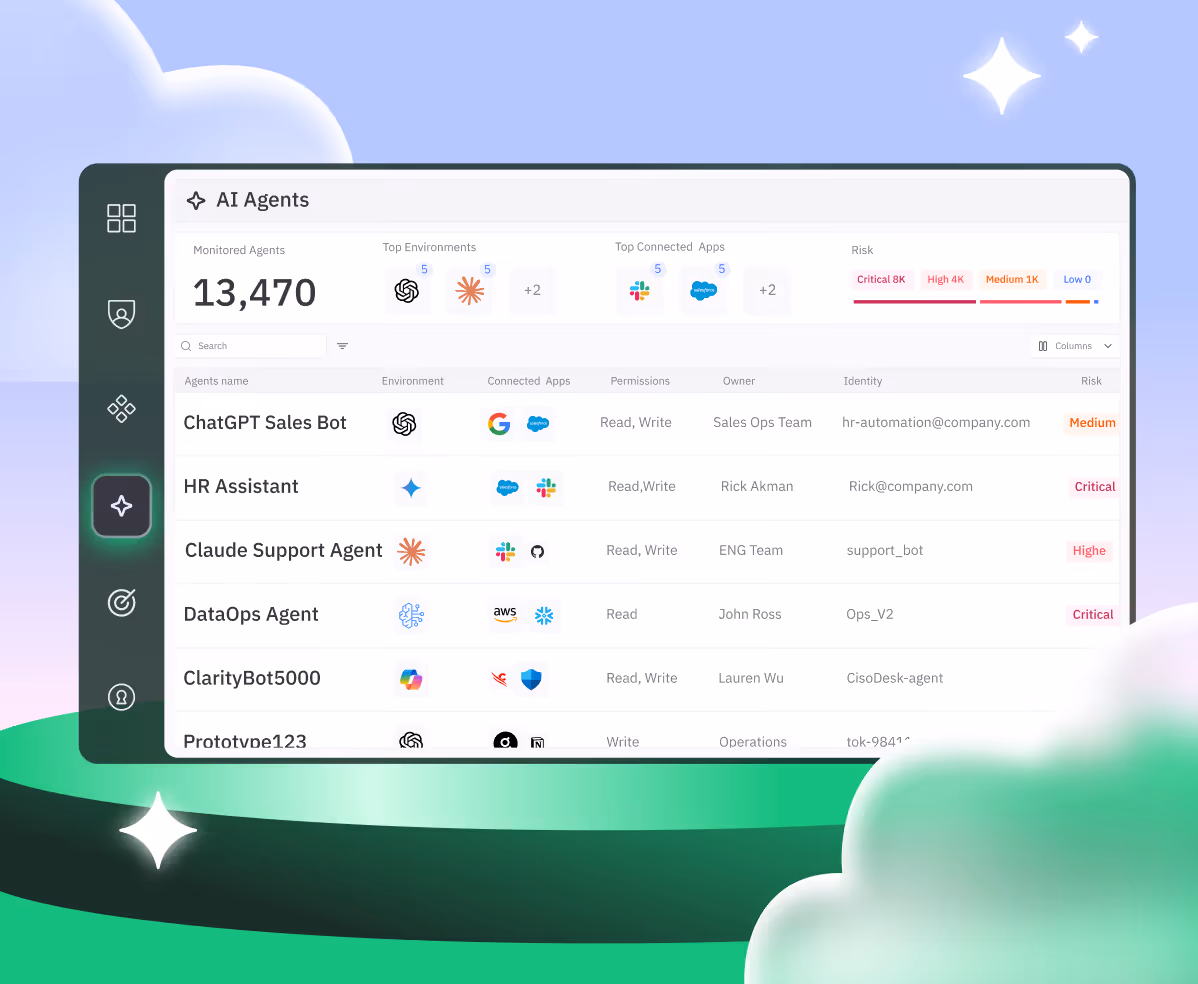Open the filter icon next to search

tap(342, 345)
